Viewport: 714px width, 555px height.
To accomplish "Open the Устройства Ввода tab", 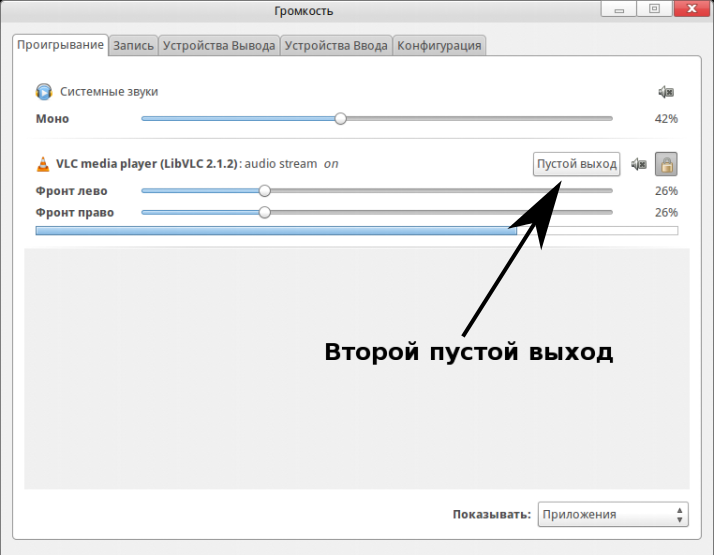I will 336,46.
